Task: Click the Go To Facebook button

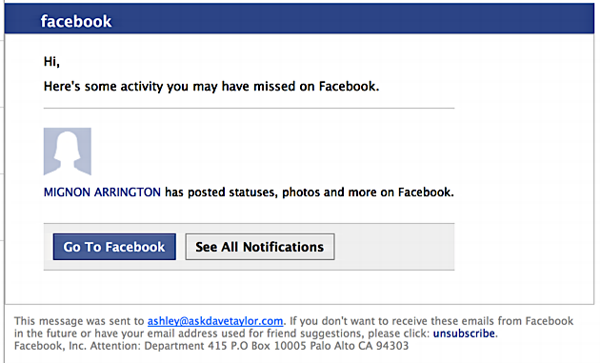Action: coord(114,247)
